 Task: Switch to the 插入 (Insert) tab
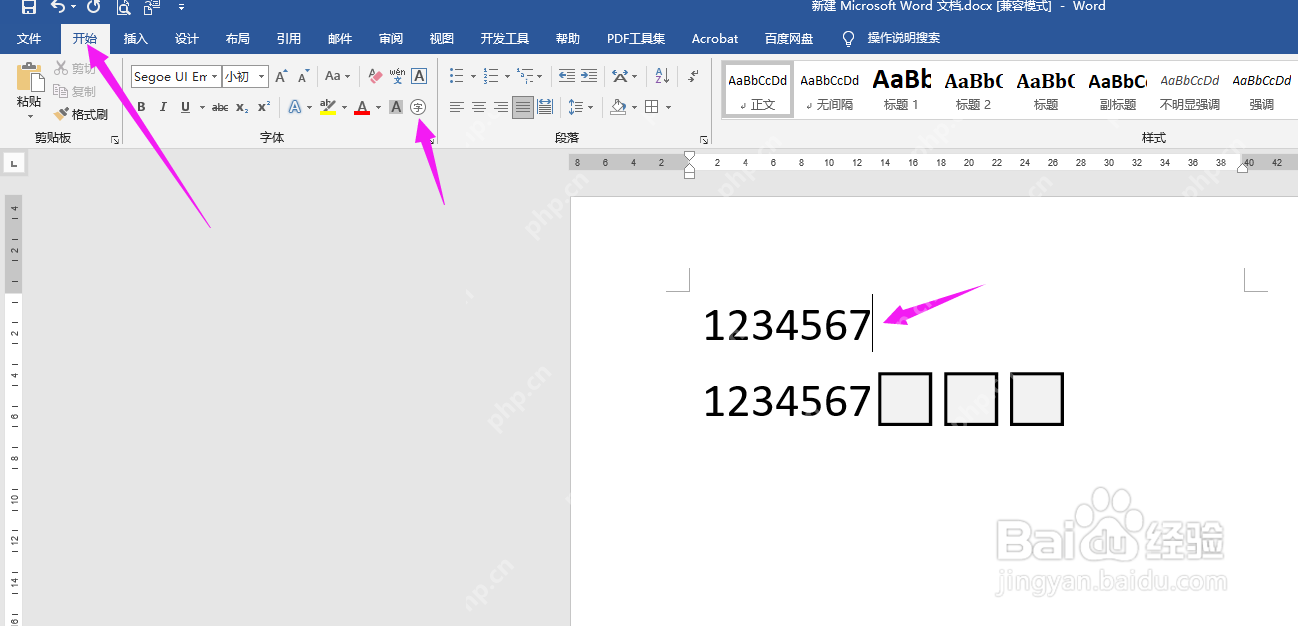(135, 39)
